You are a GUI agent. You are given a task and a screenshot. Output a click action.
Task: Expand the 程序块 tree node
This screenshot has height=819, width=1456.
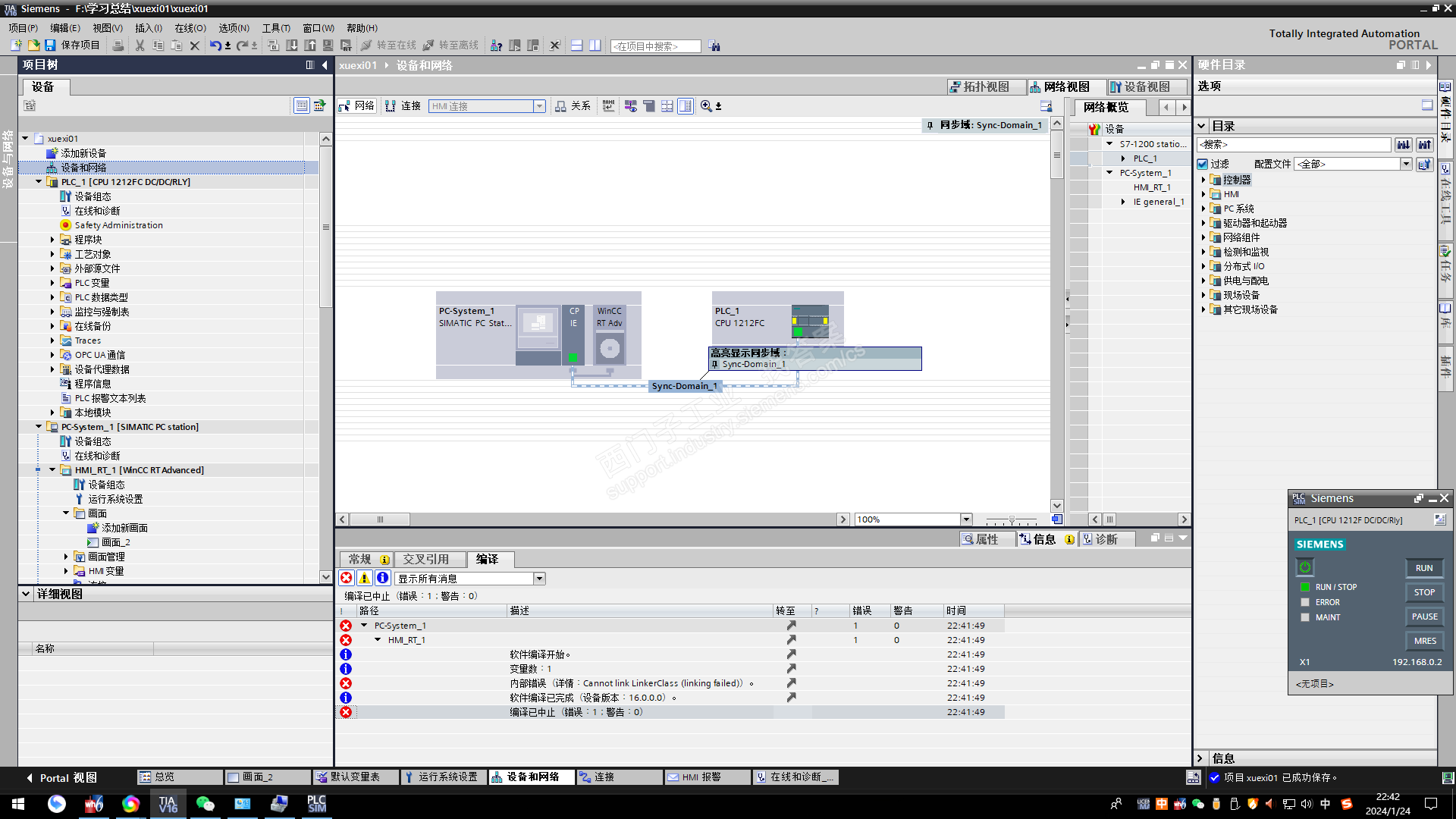[52, 240]
